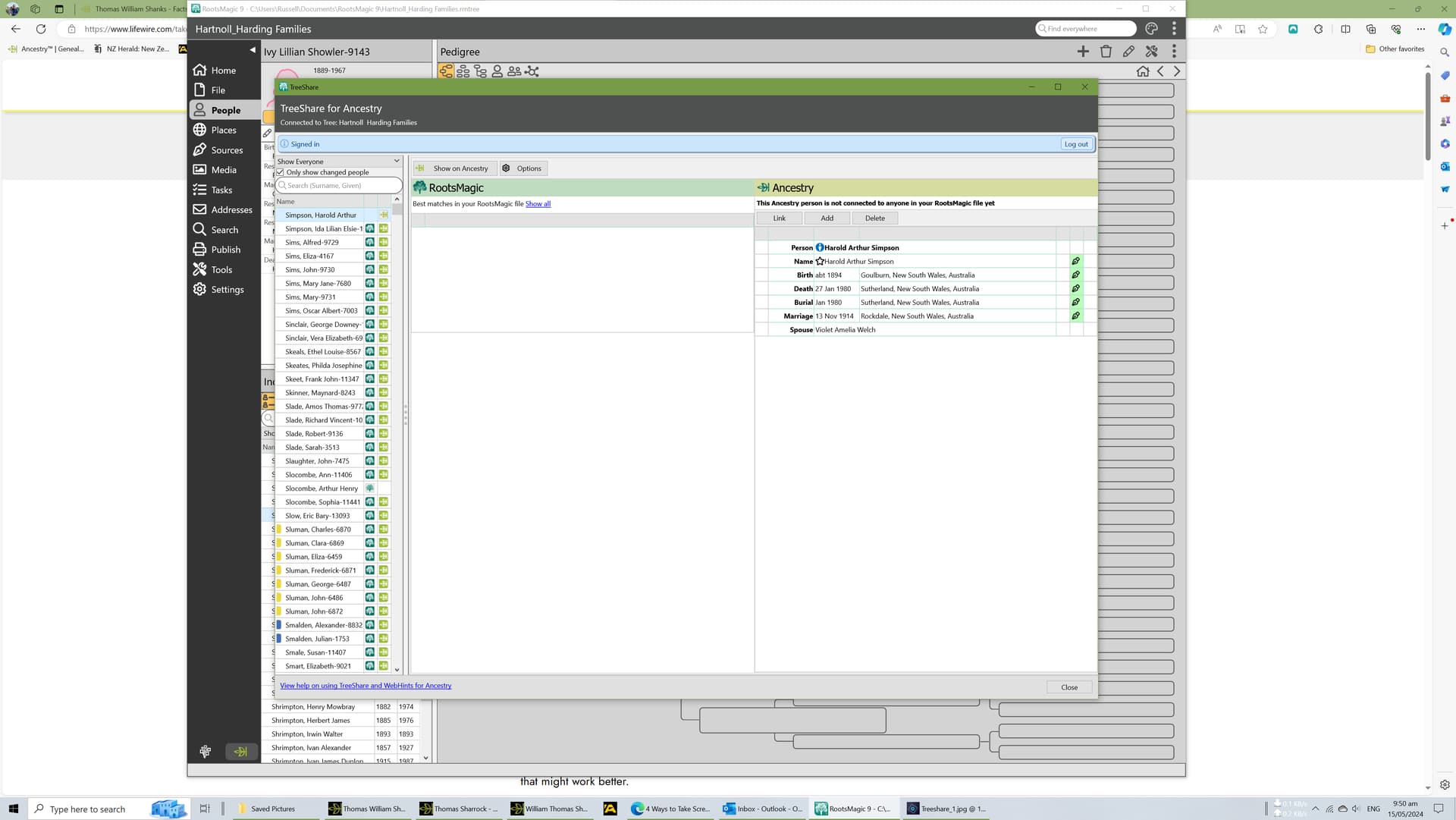
Task: Click the Log out button
Action: 1075,144
